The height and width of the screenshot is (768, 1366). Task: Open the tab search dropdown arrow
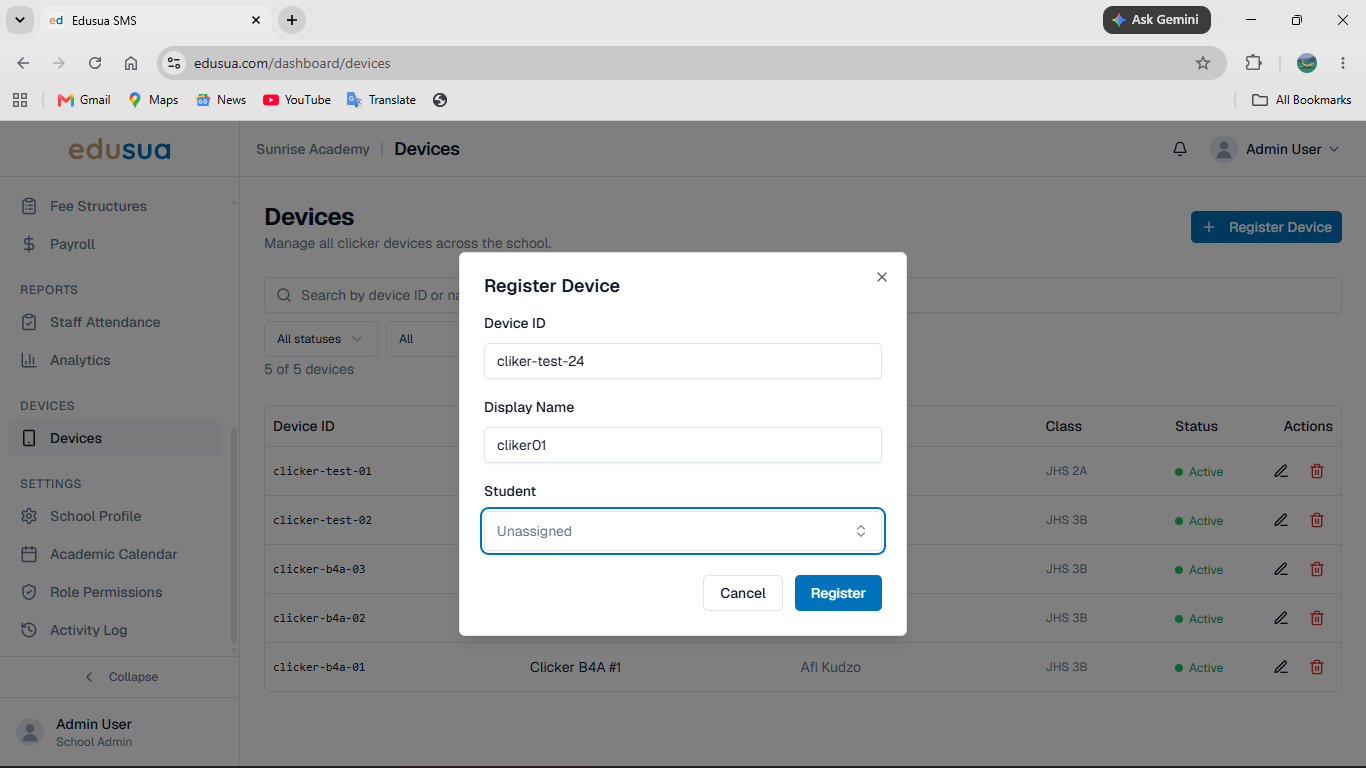click(x=19, y=20)
